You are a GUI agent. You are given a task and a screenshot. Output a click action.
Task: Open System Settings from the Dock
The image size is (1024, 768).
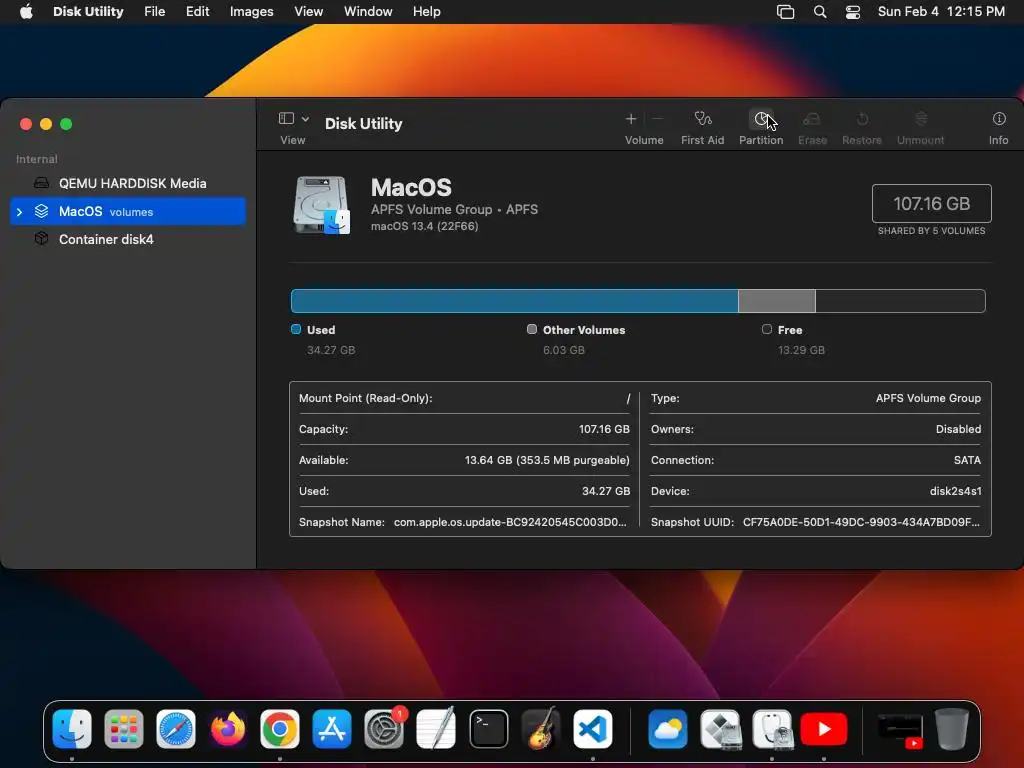coord(384,729)
